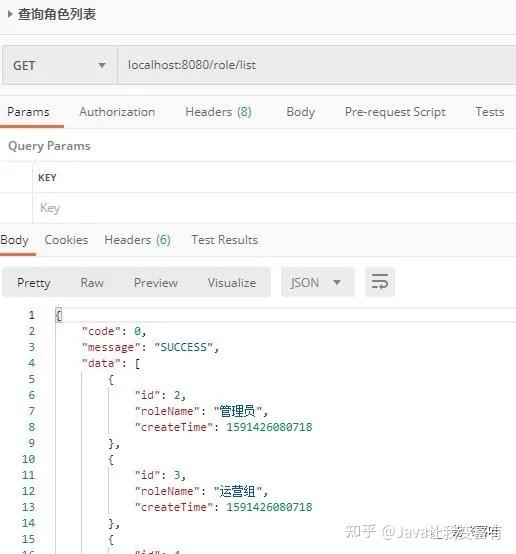Viewport: 516px width, 554px height.
Task: Switch to Raw response view
Action: pos(92,283)
